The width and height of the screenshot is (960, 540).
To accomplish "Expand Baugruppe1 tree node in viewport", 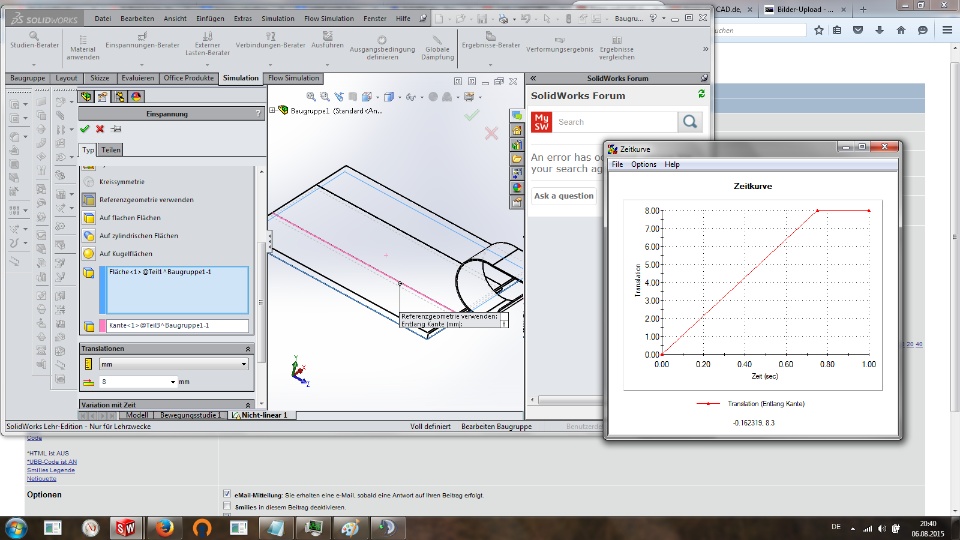I will tap(272, 110).
